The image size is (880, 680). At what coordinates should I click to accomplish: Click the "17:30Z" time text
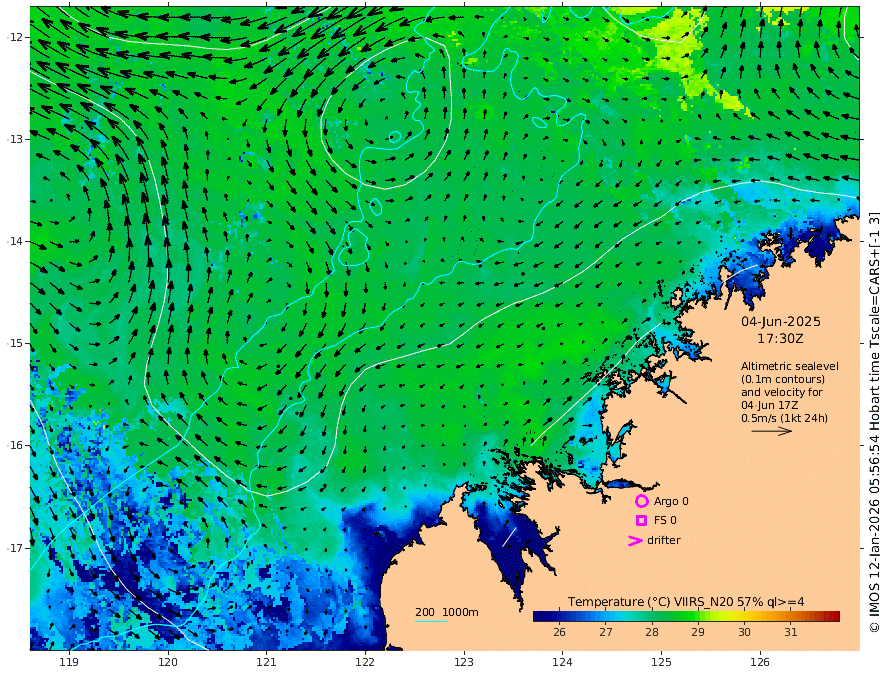point(780,339)
